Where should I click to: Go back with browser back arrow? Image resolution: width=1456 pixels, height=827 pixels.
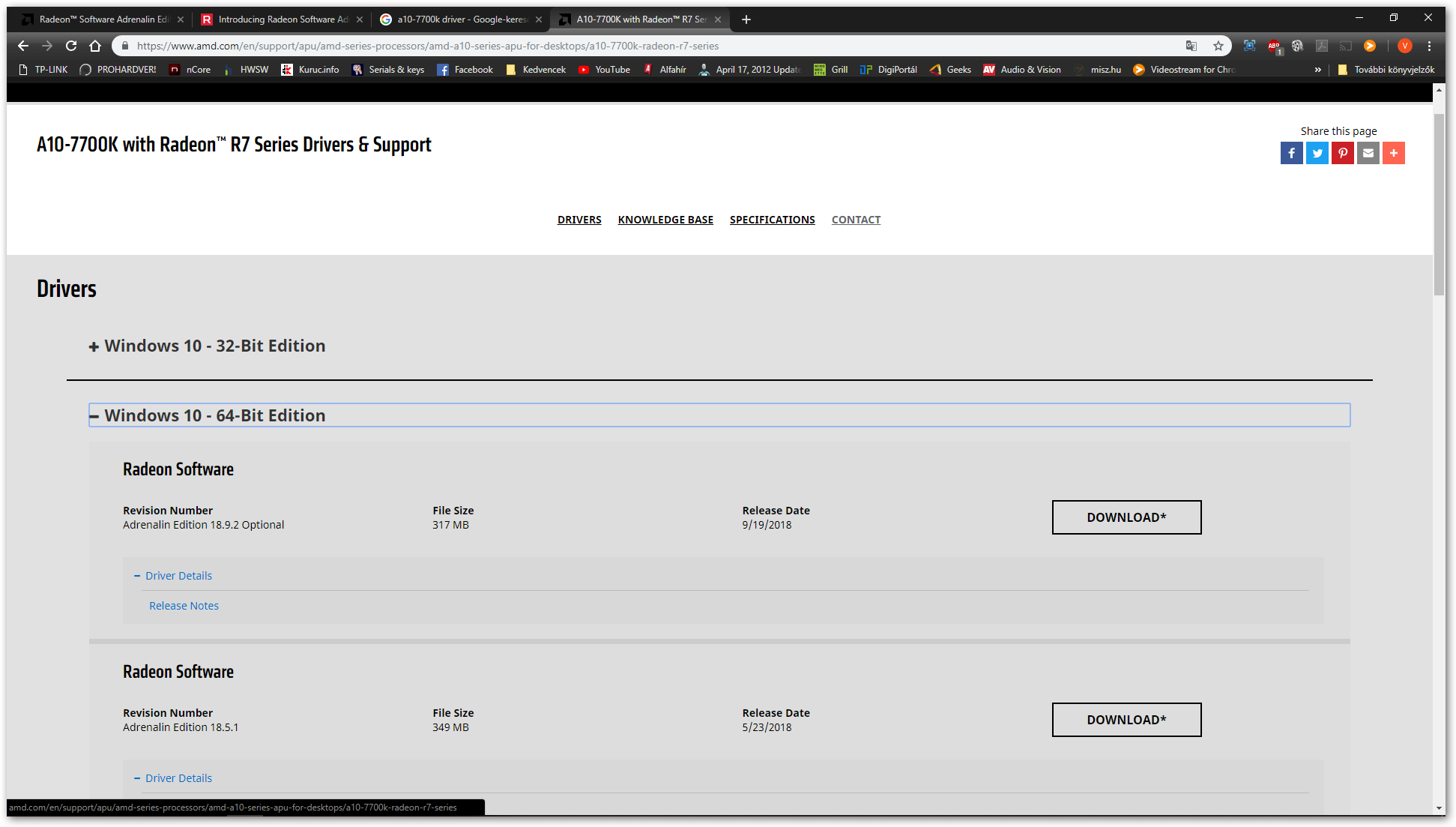pyautogui.click(x=23, y=46)
